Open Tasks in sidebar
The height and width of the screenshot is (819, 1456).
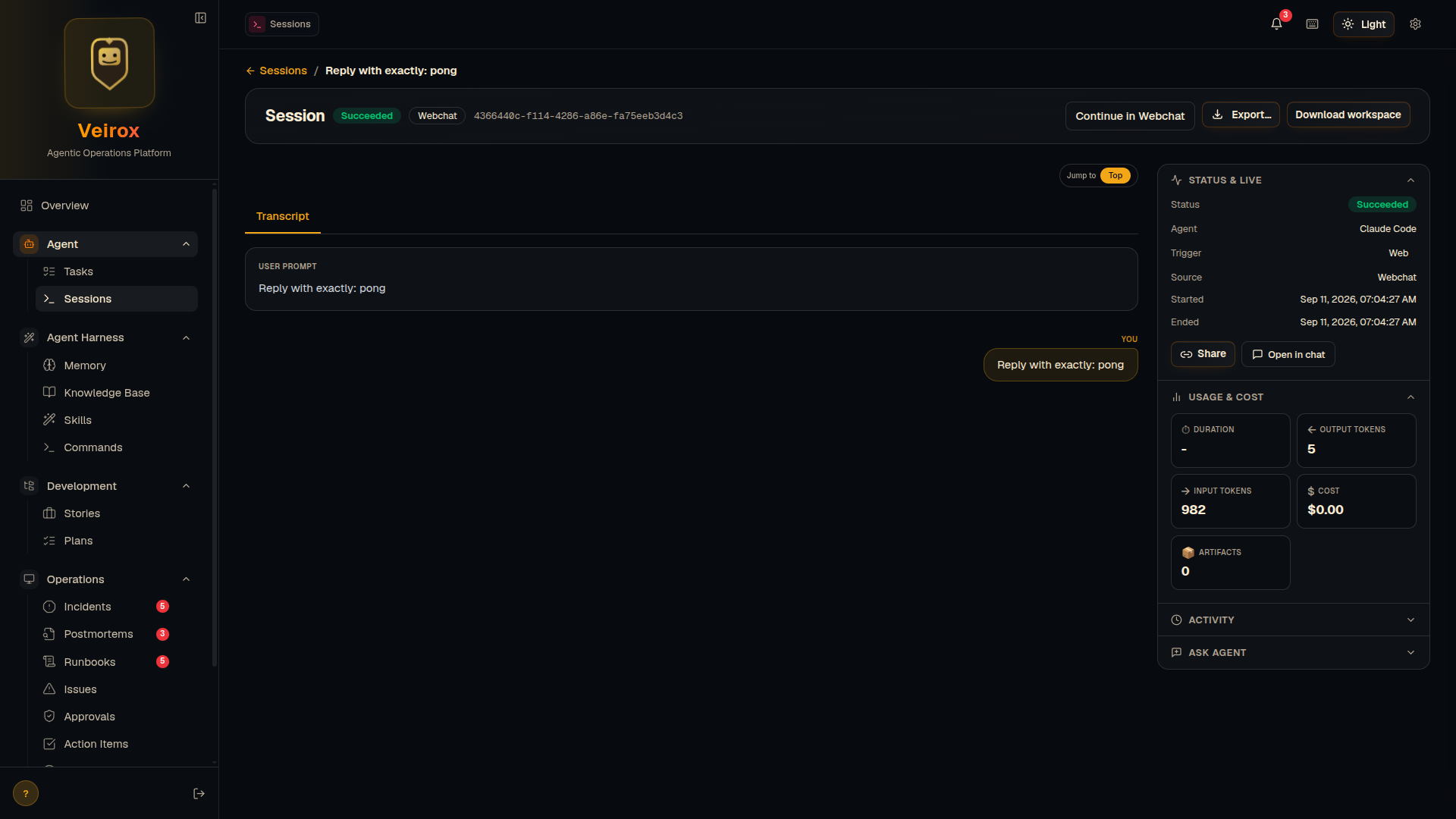117,271
